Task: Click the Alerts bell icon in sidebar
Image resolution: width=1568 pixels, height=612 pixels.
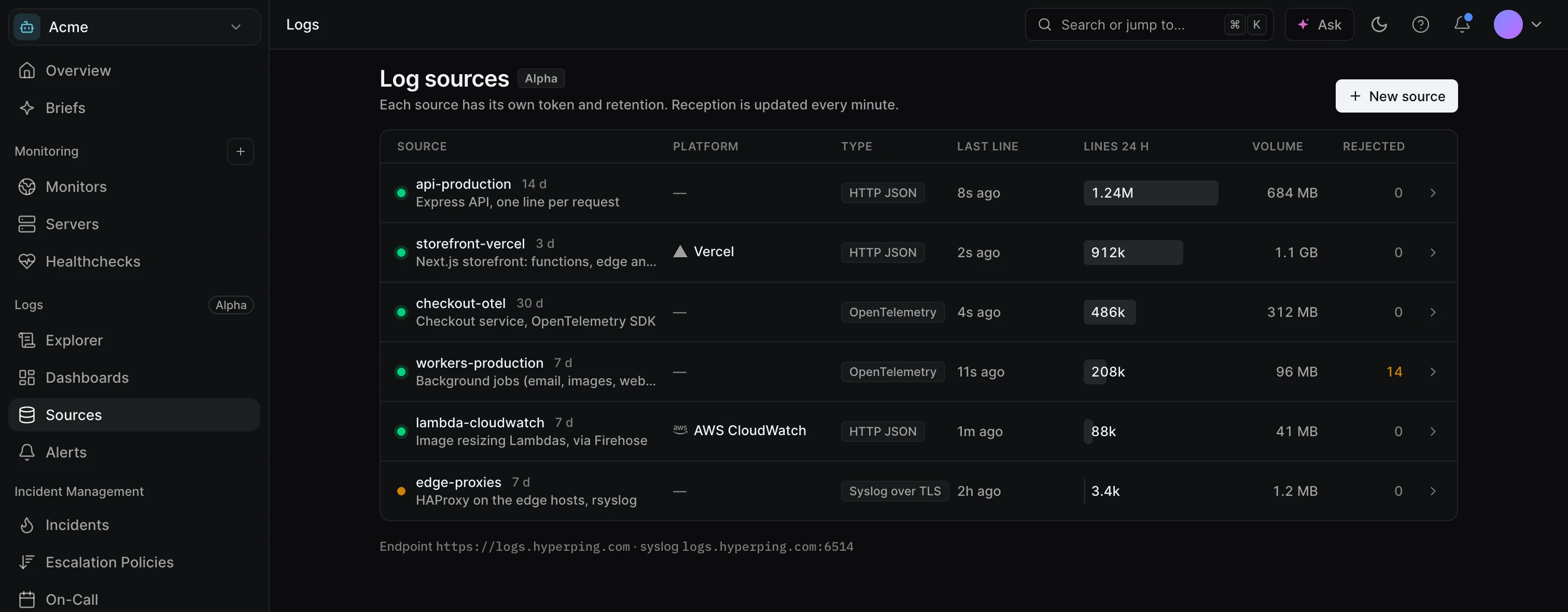Action: (27, 452)
